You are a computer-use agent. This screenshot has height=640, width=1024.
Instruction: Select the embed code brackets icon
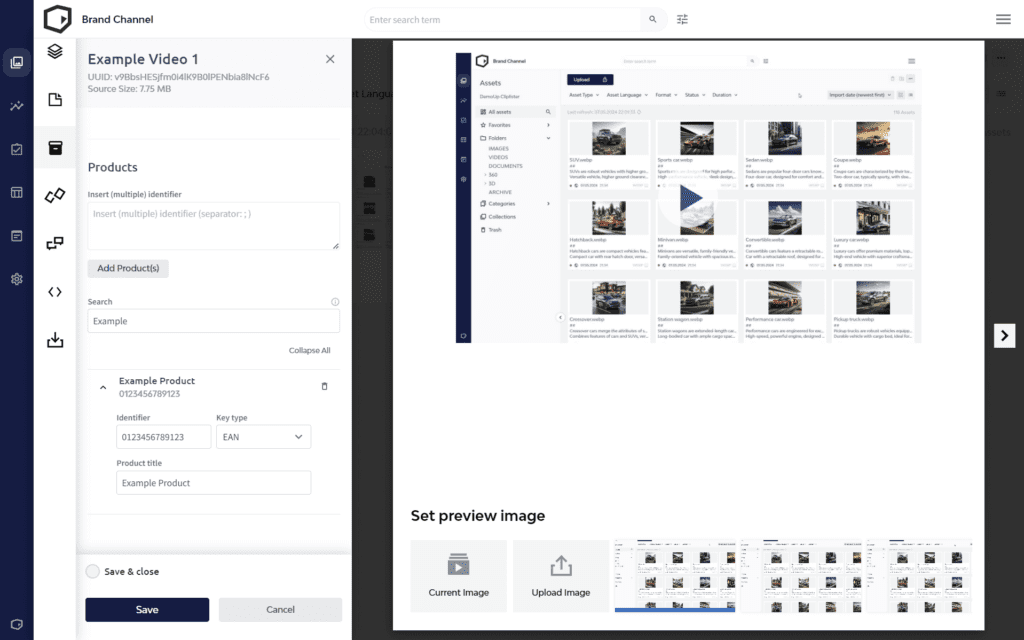pos(55,292)
